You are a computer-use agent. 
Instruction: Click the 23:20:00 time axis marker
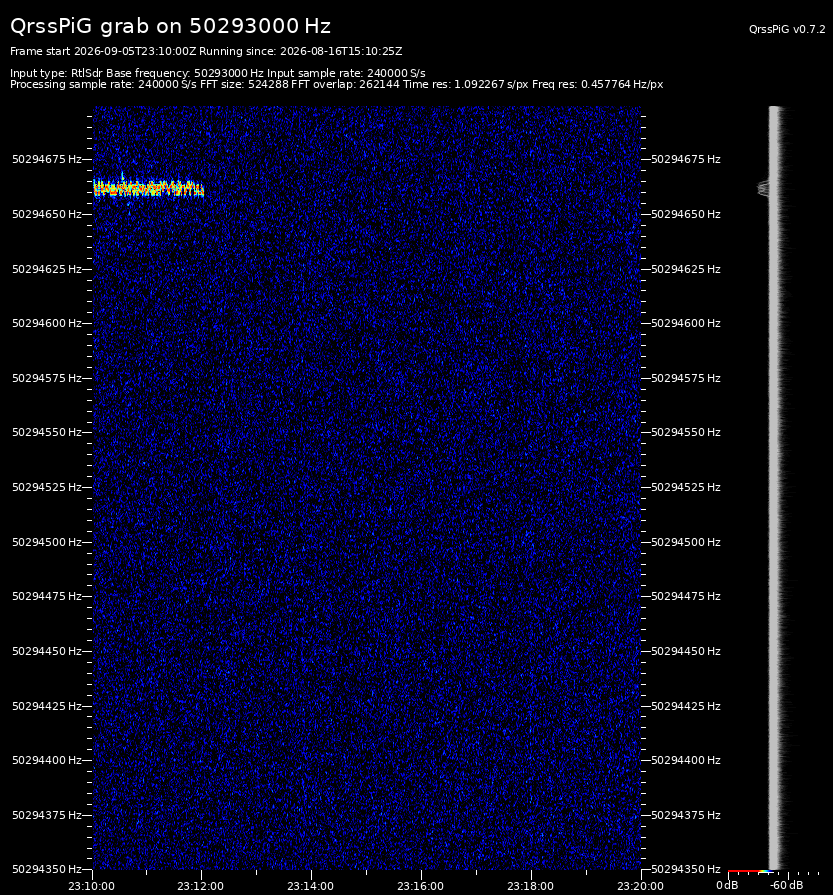pos(640,886)
